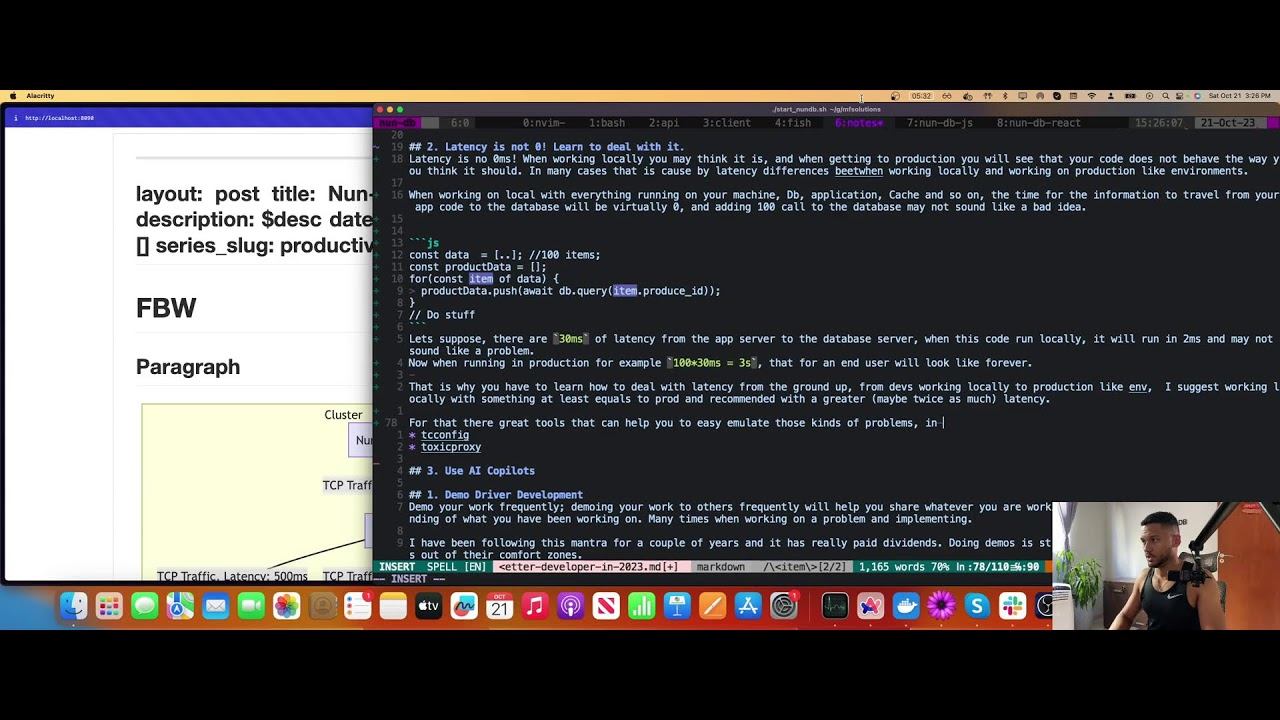Click SPELL [EN] indicator in status line
The image size is (1280, 720).
point(456,567)
